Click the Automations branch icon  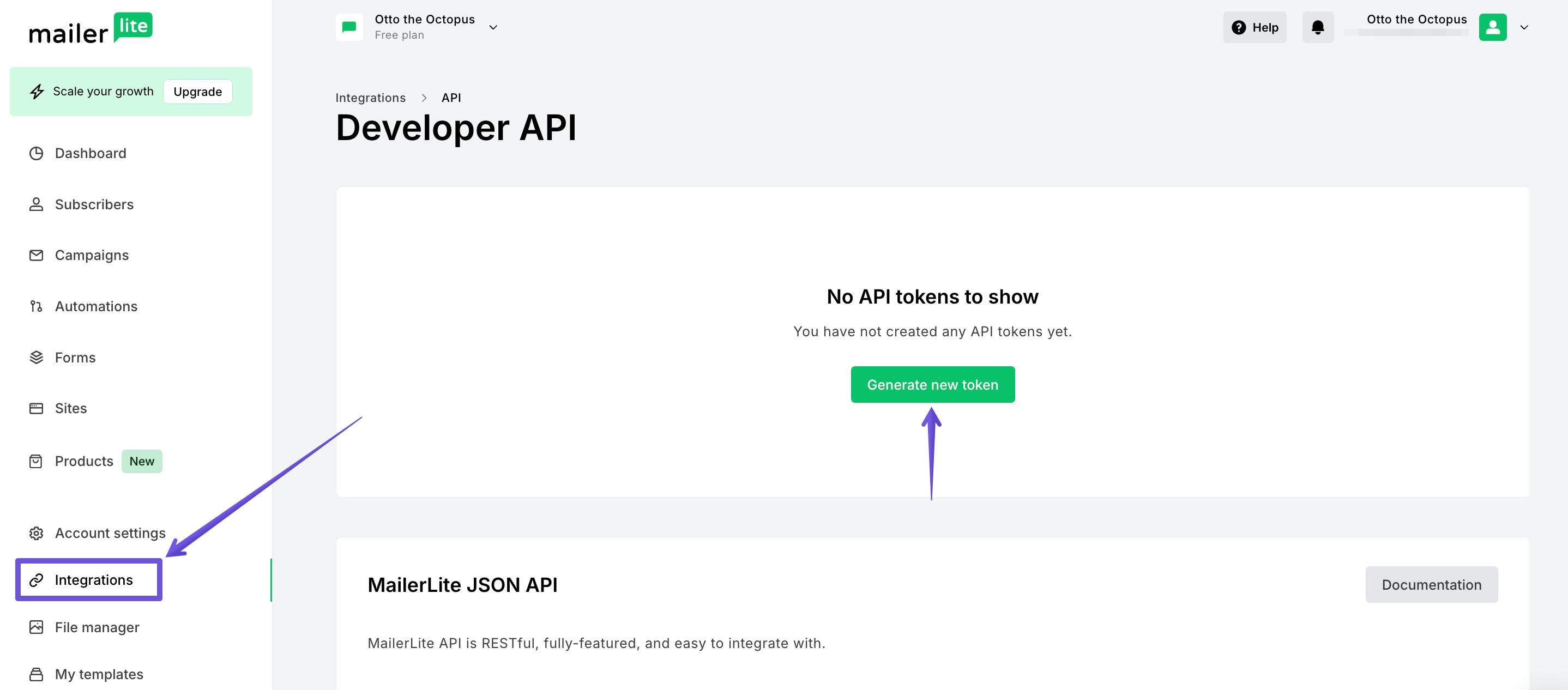[x=37, y=306]
